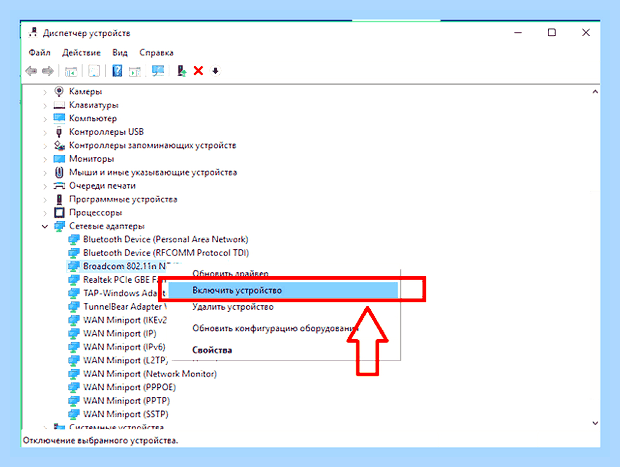Select the Мониторы category icon

[59, 159]
